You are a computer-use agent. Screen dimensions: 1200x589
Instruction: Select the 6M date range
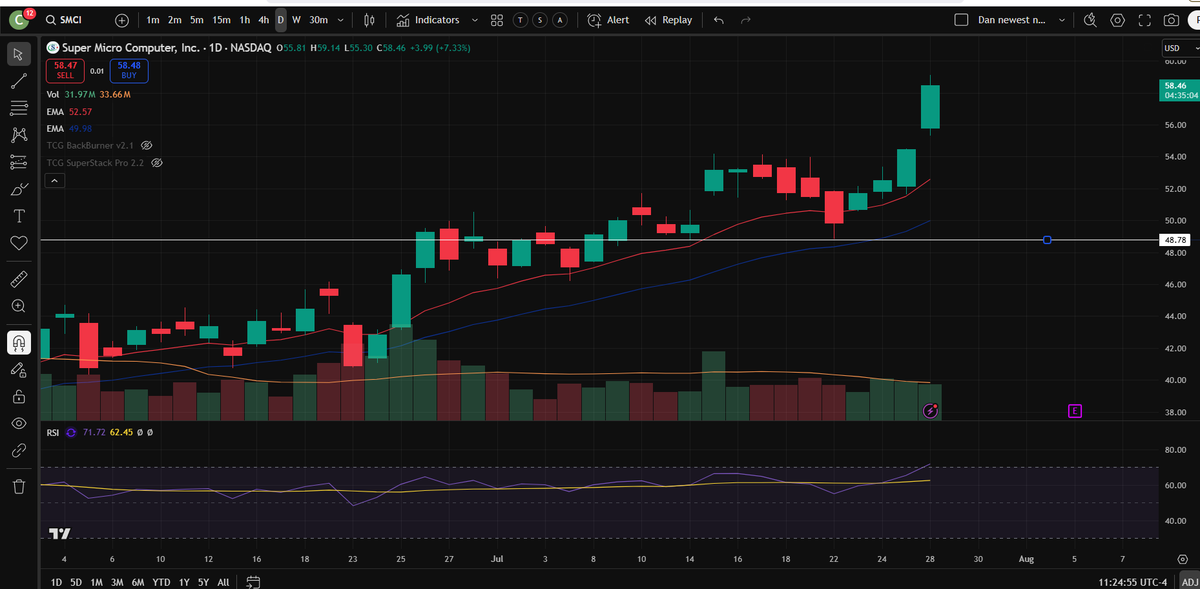[138, 581]
